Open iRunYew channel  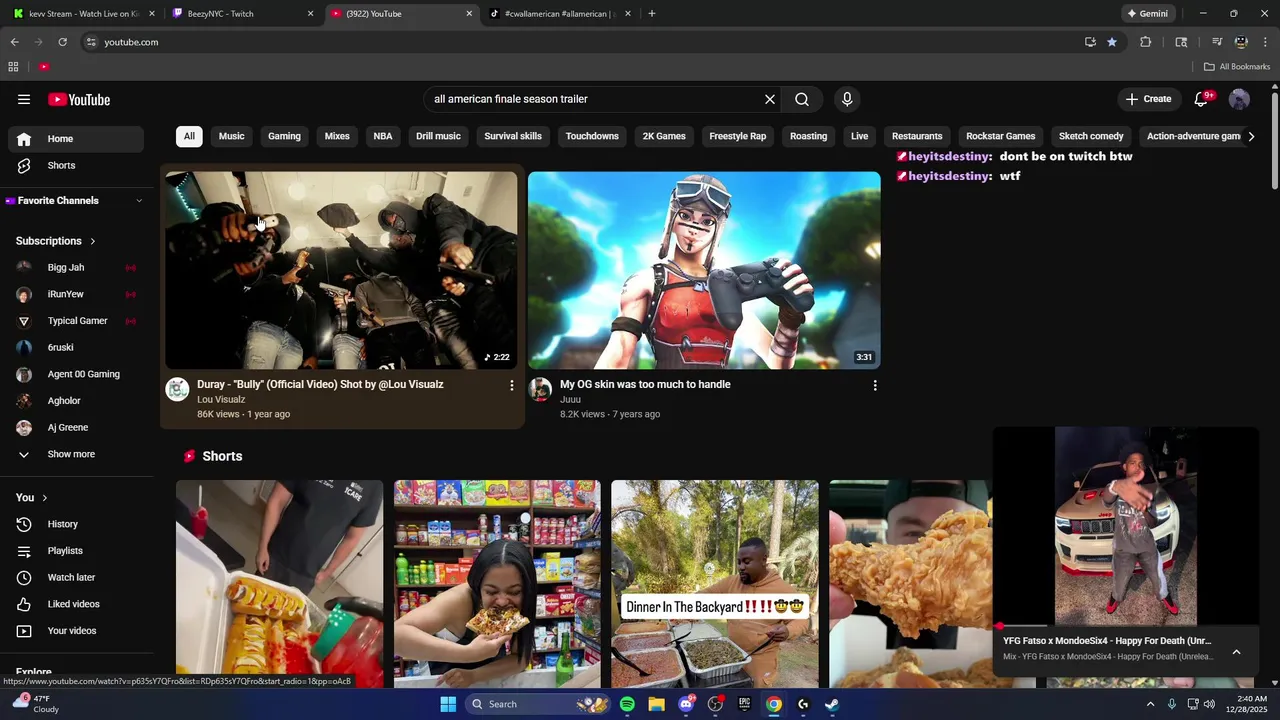[75, 294]
